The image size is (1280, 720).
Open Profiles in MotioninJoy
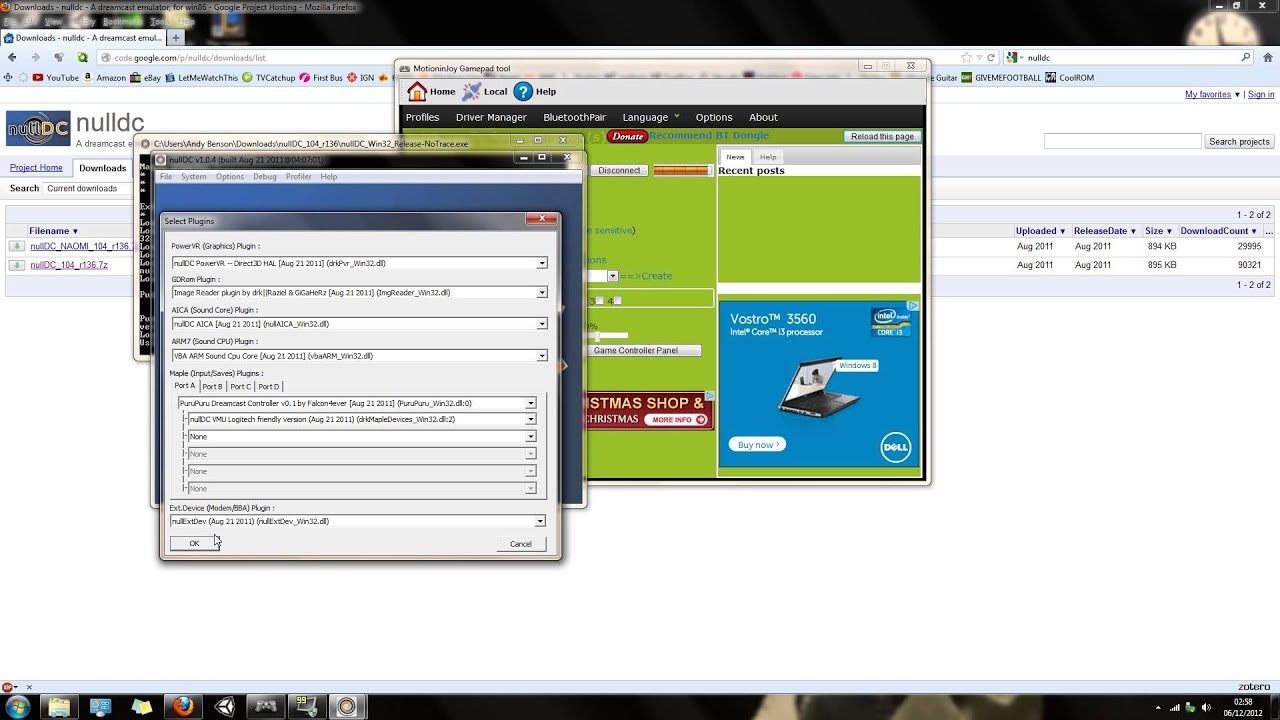click(x=422, y=117)
